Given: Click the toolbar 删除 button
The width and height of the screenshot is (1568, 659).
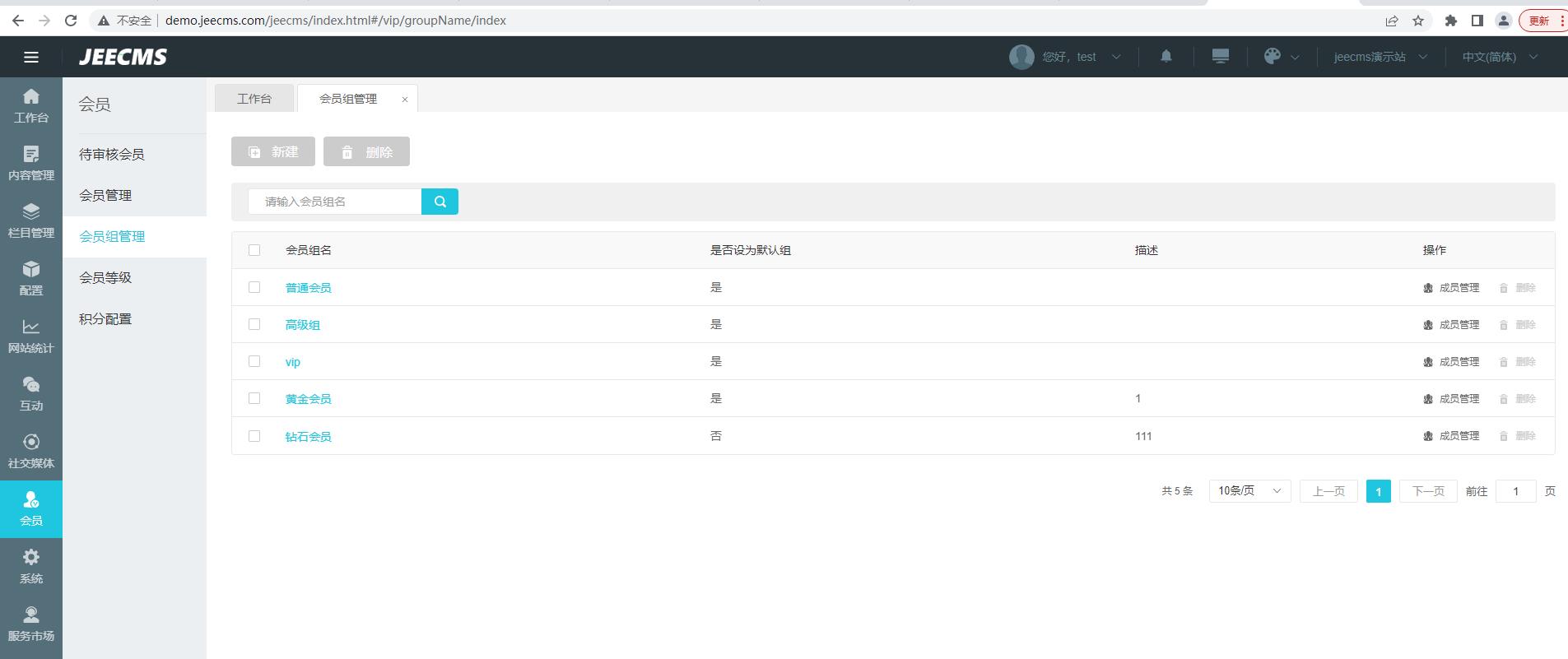Looking at the screenshot, I should pos(366,151).
